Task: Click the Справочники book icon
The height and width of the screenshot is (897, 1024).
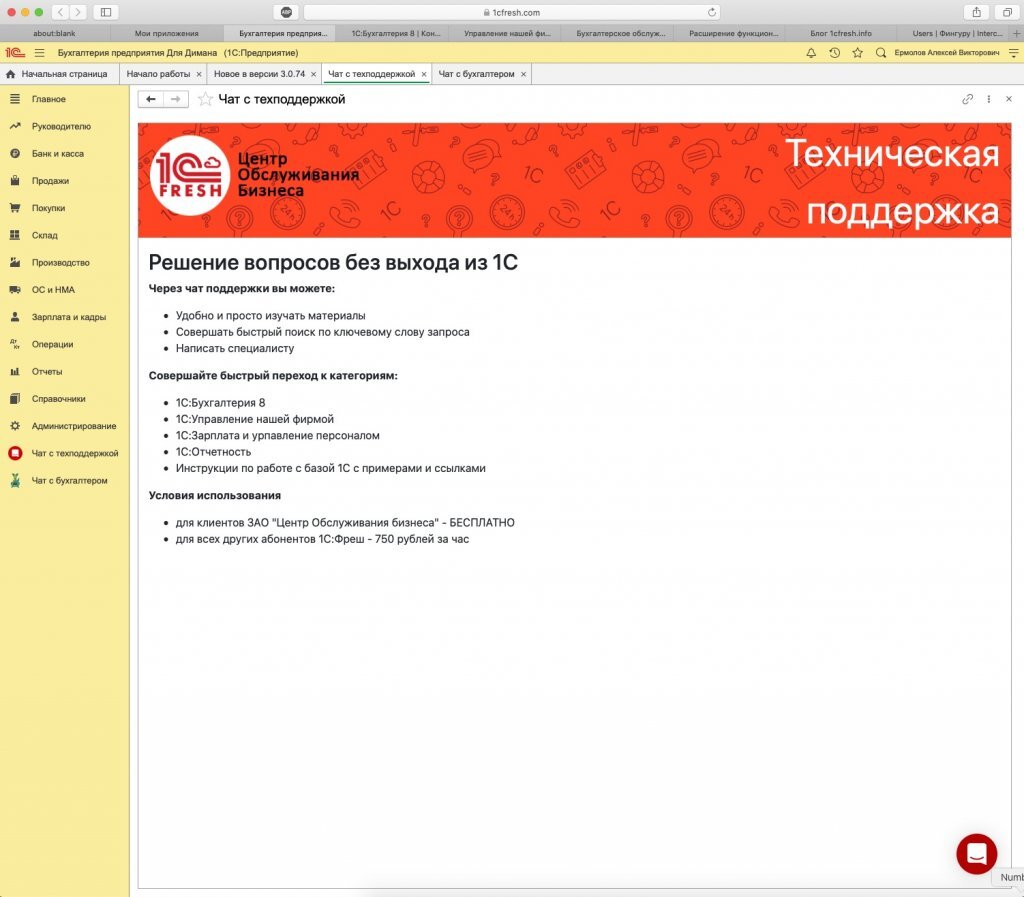Action: click(x=15, y=399)
